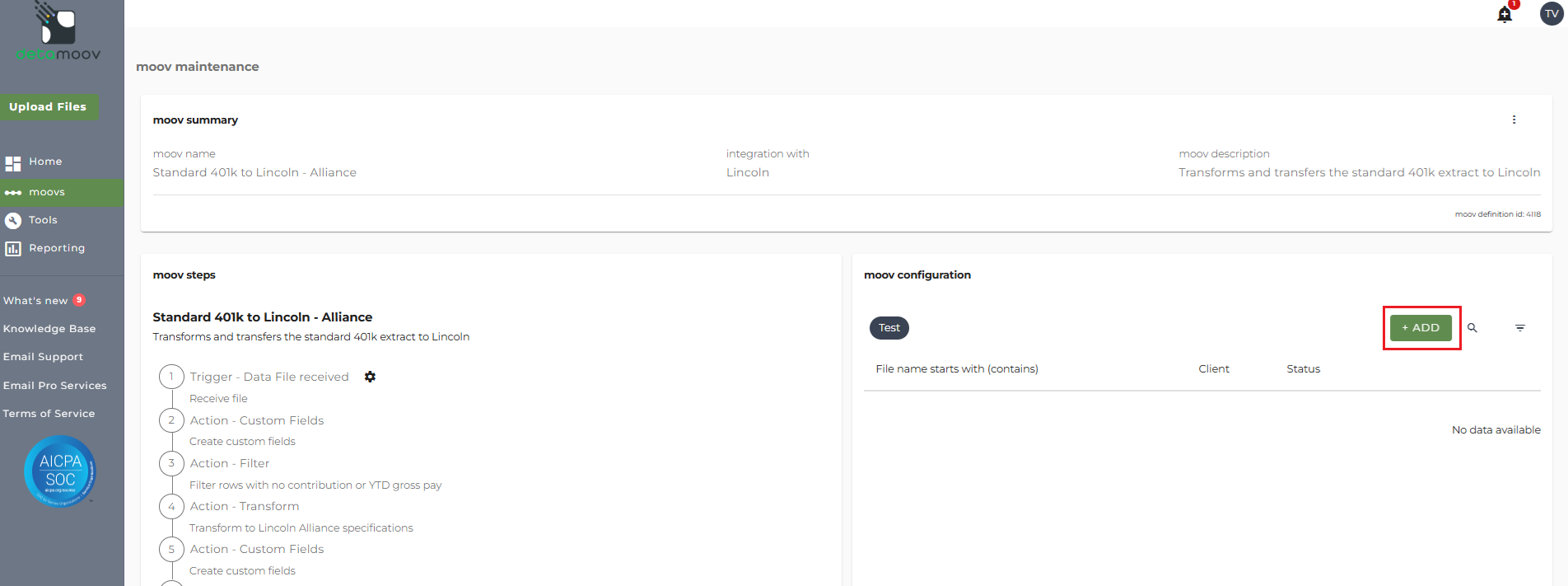The image size is (1568, 586).
Task: Select the Test chip
Action: (889, 328)
